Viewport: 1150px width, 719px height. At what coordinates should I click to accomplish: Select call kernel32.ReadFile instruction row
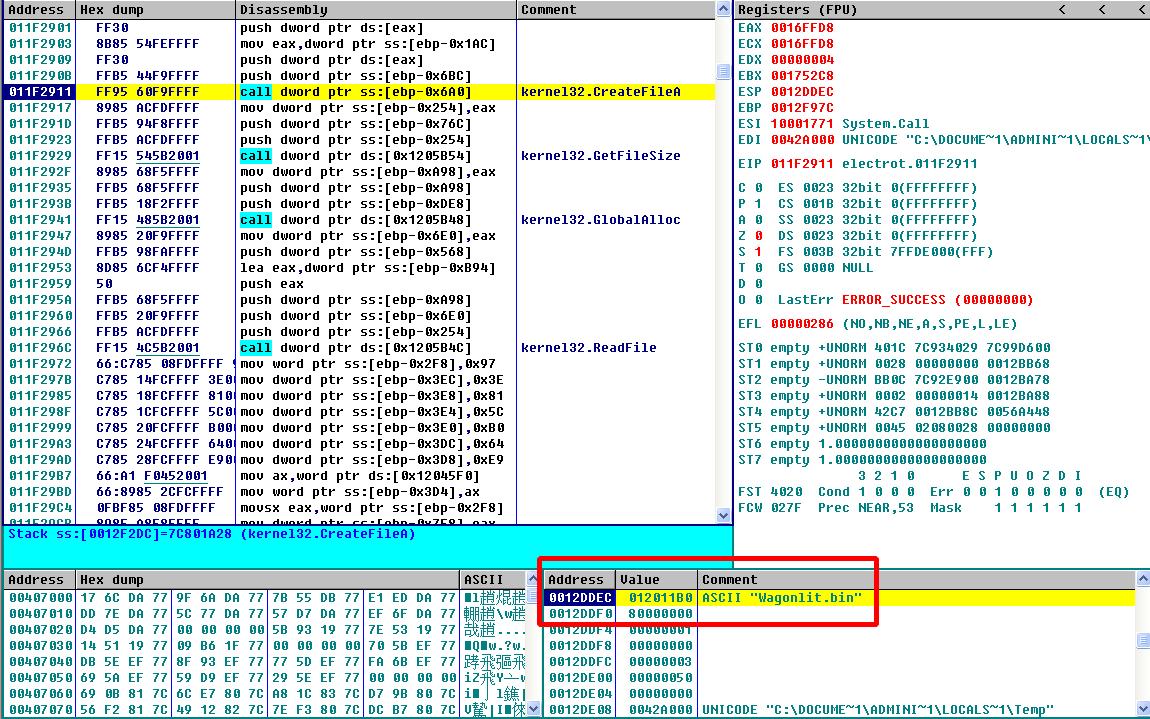pos(359,348)
